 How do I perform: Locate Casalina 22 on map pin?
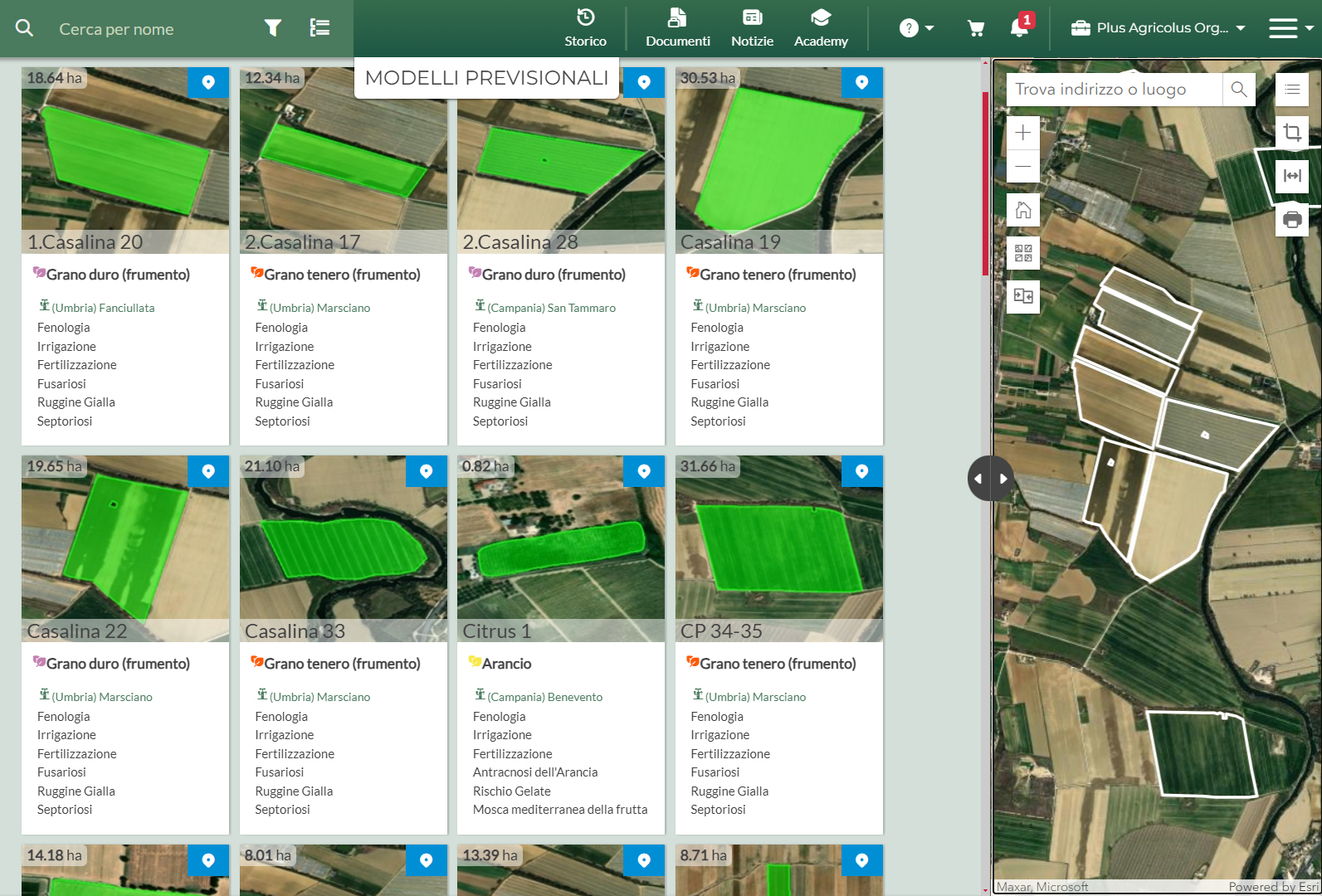pyautogui.click(x=208, y=471)
